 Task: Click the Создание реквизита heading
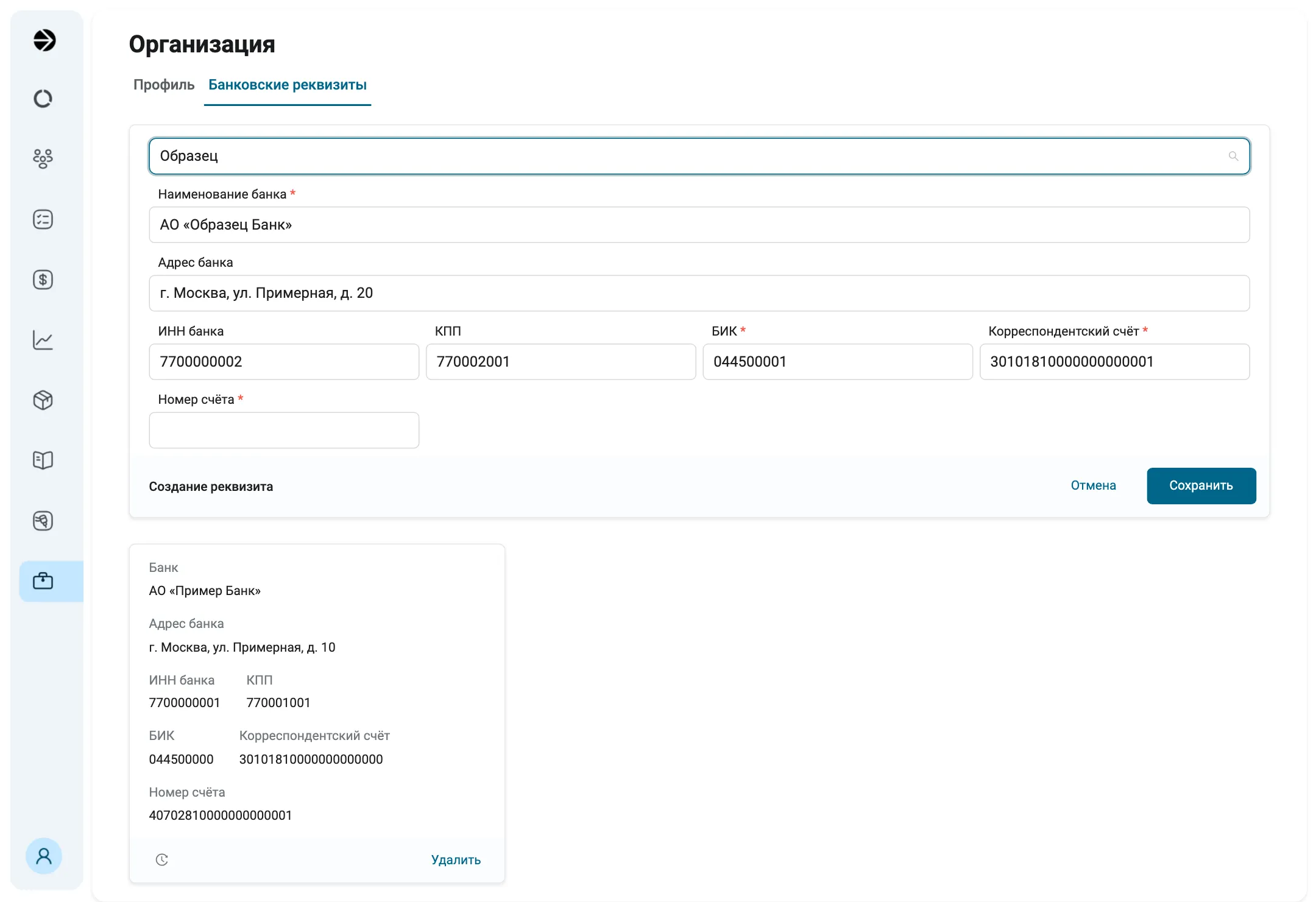click(x=211, y=487)
